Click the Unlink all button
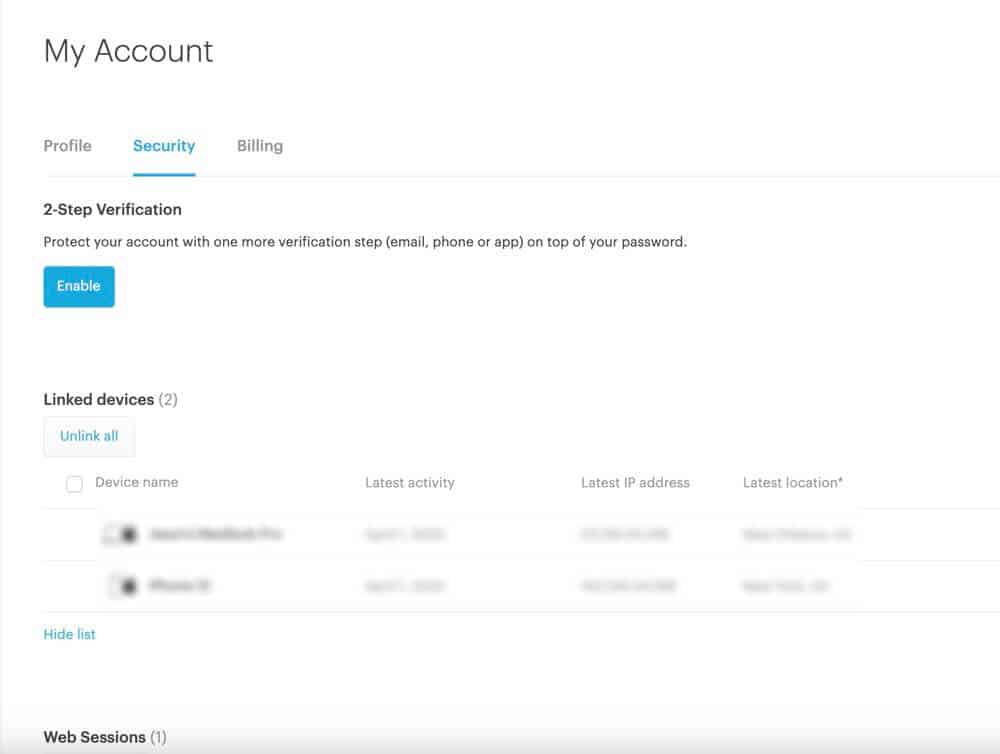The image size is (1000, 754). [89, 436]
